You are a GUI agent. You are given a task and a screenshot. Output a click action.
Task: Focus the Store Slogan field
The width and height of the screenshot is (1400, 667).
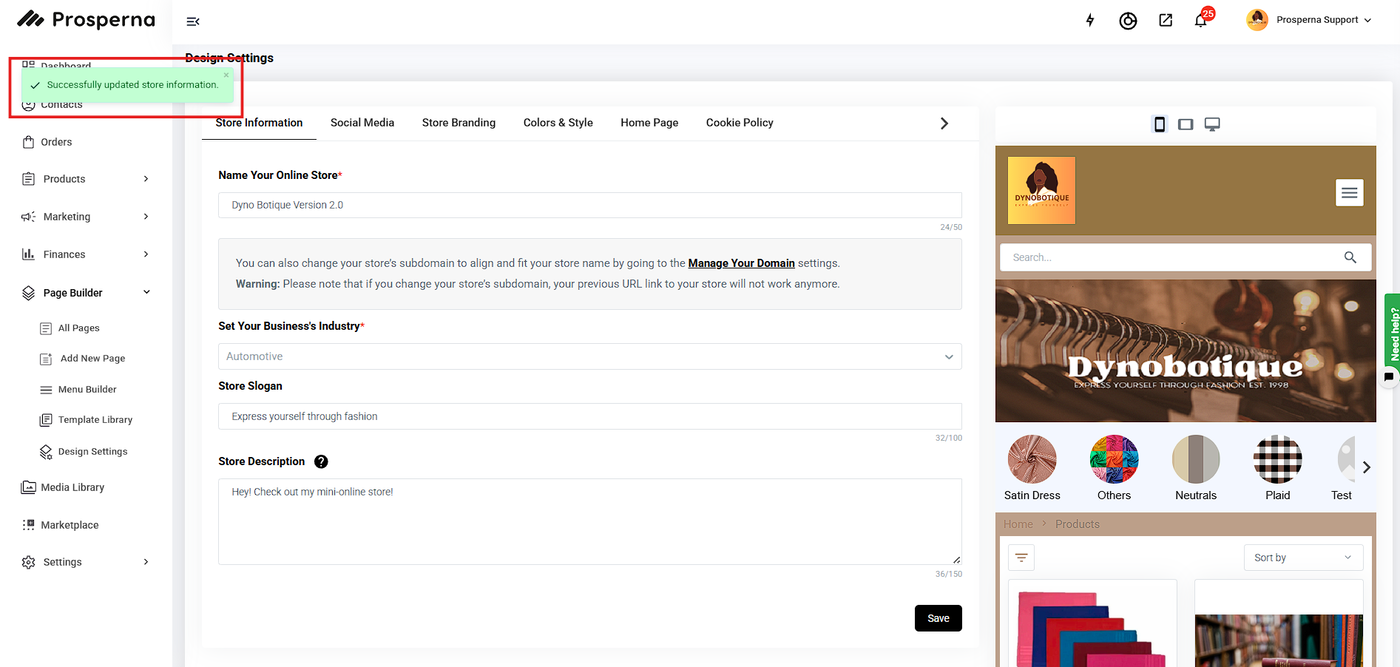(590, 416)
